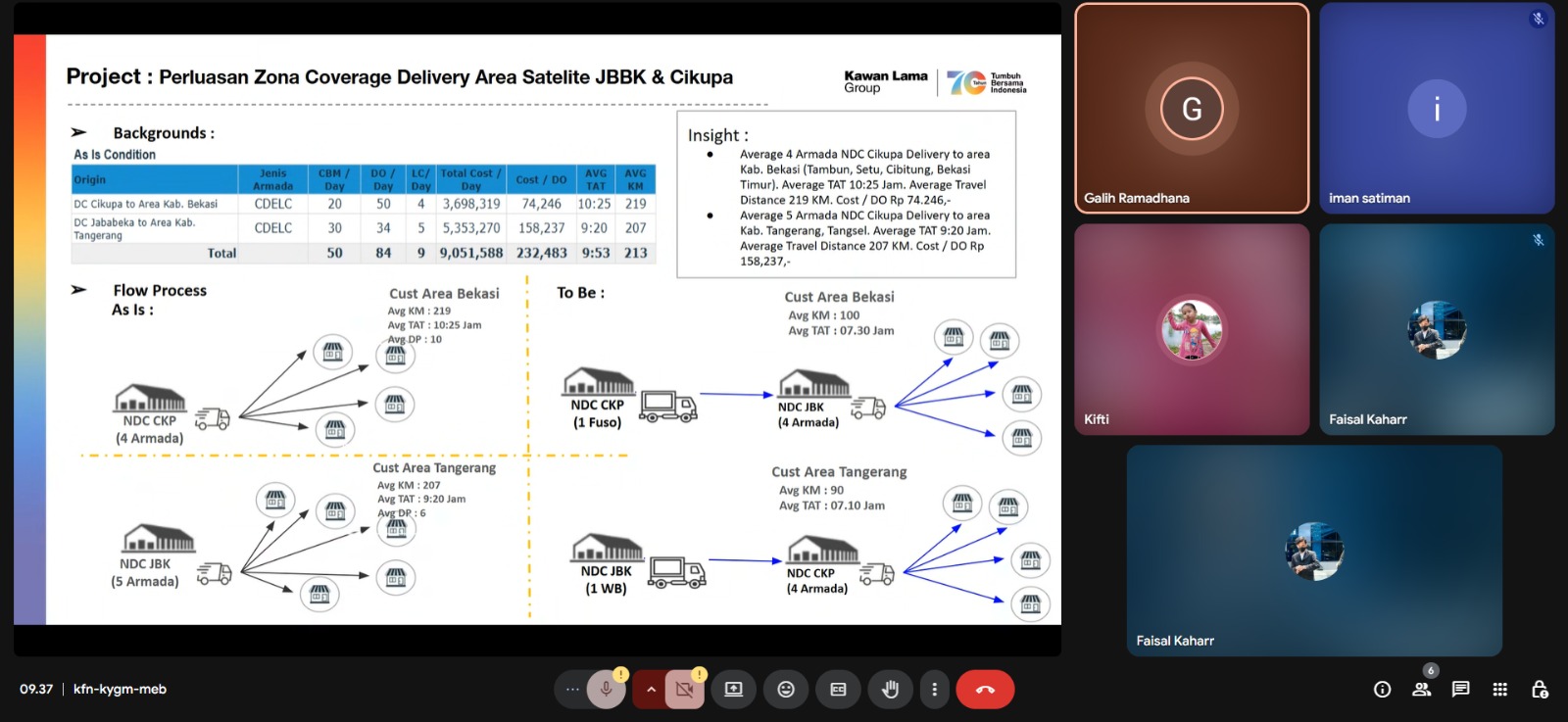This screenshot has width=1568, height=722.
Task: Select Galih Ramadhana participant tile
Action: pyautogui.click(x=1192, y=108)
